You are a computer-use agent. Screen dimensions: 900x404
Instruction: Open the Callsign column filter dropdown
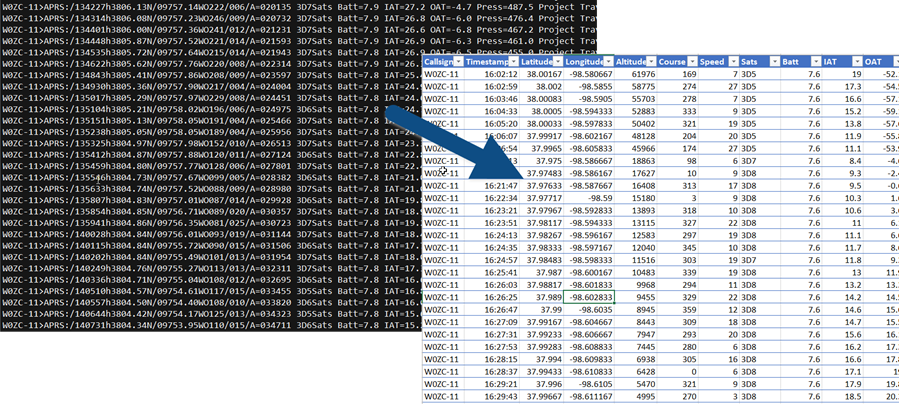tap(457, 61)
